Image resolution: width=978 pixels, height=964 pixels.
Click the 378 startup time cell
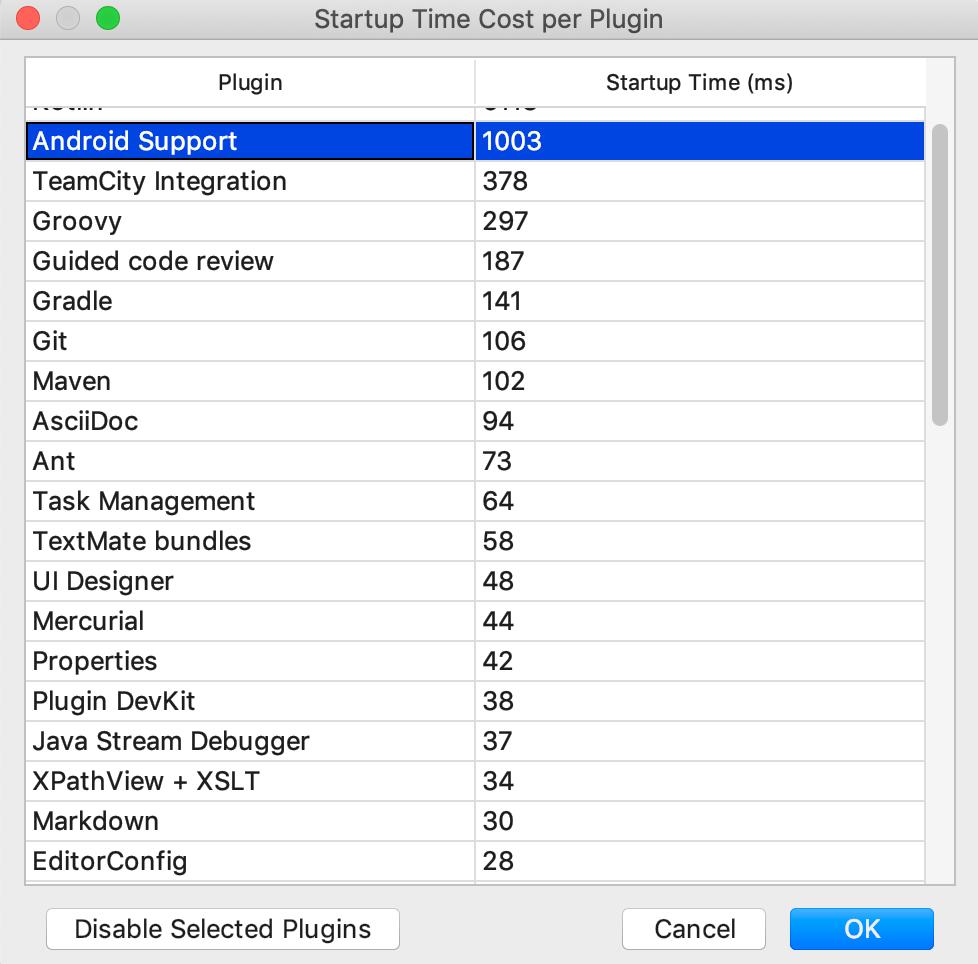pyautogui.click(x=700, y=181)
